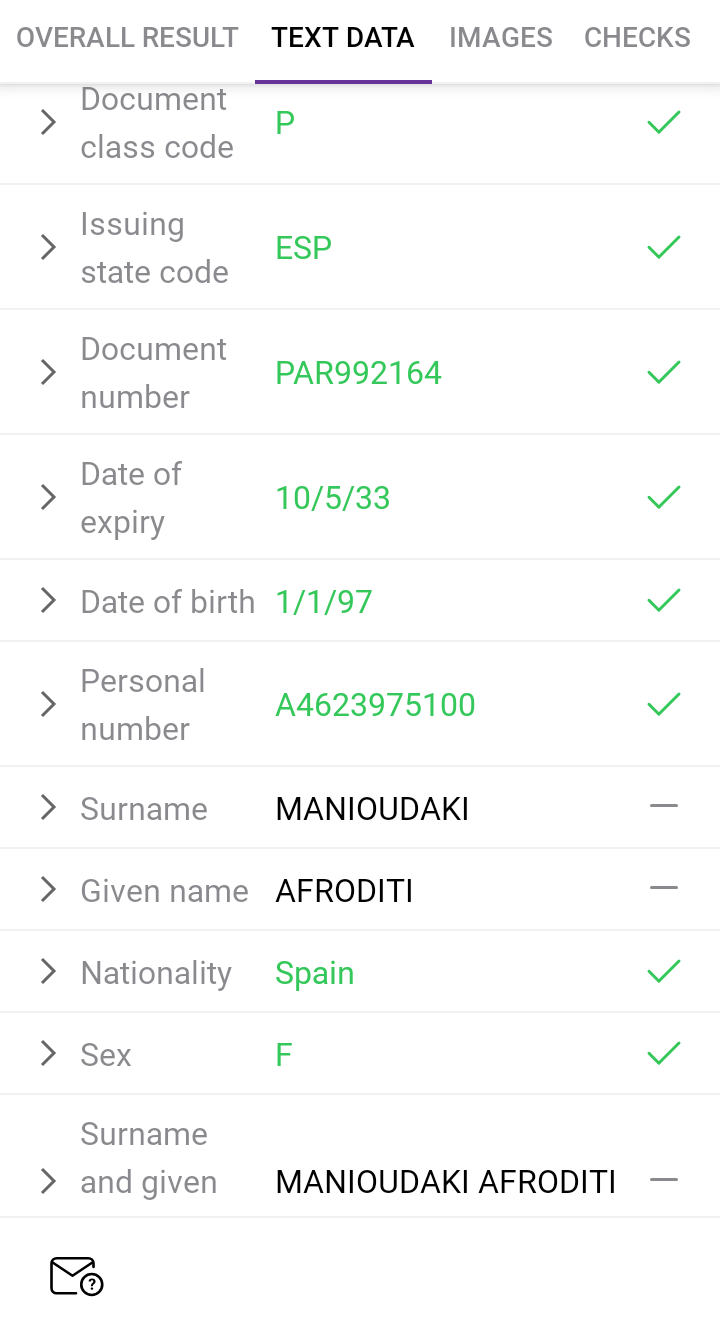Image resolution: width=720 pixels, height=1318 pixels.
Task: Click the mail help icon at bottom
Action: pos(76,1276)
